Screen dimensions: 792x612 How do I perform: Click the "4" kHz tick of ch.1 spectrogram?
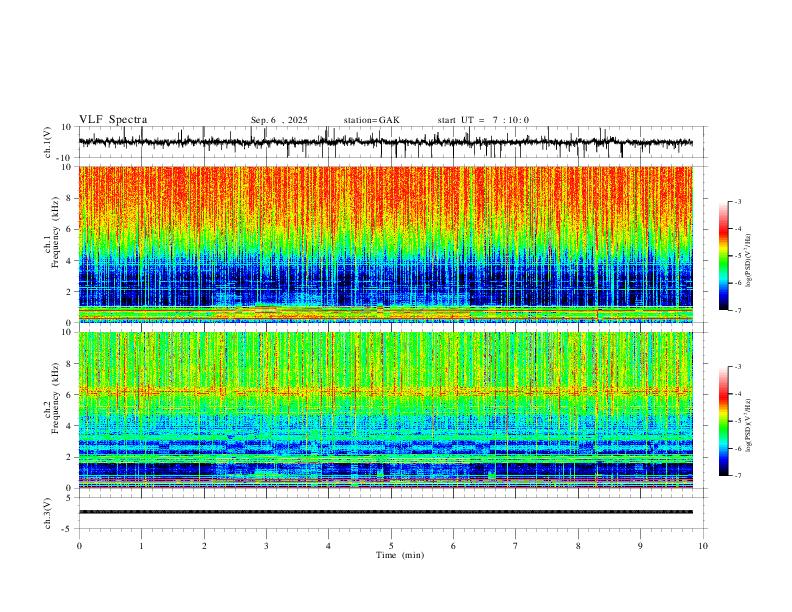[70, 261]
